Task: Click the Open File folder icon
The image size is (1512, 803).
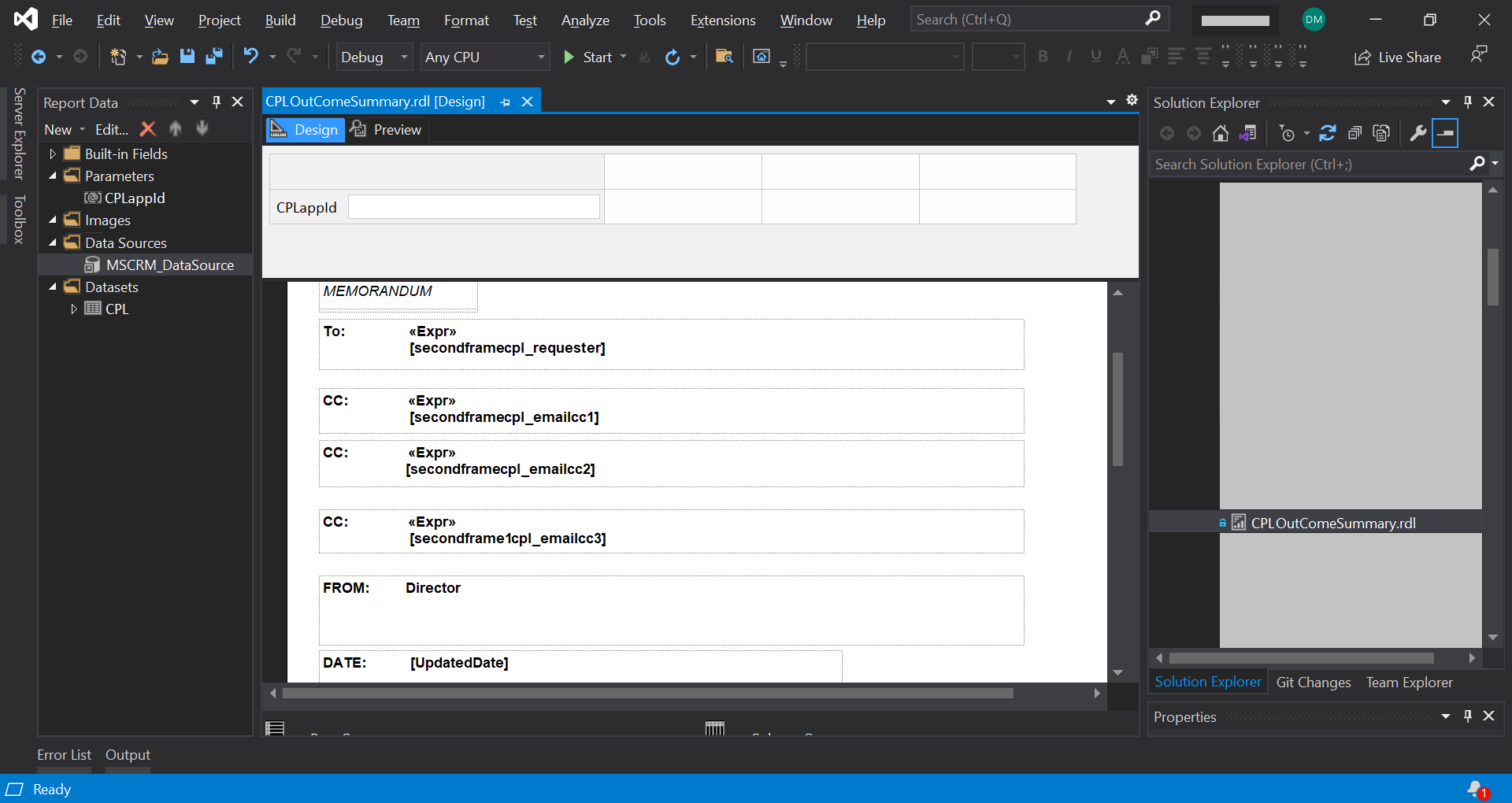Action: point(161,57)
